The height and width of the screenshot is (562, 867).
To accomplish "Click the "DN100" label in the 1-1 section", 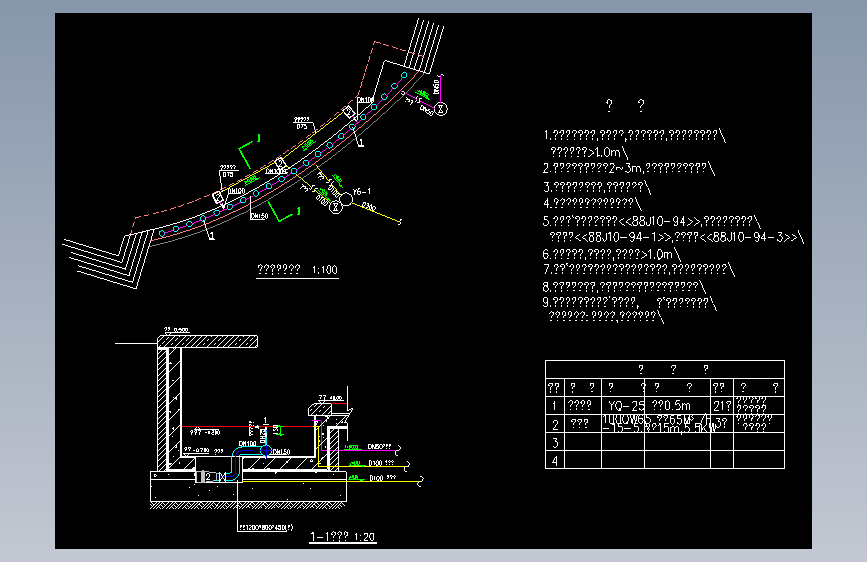I will (x=247, y=444).
